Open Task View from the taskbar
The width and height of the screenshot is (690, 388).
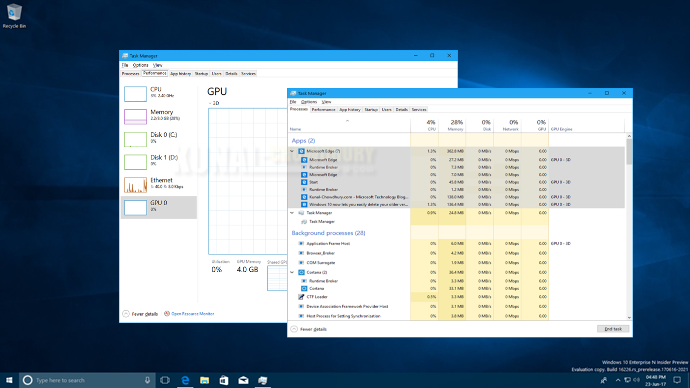[x=165, y=380]
